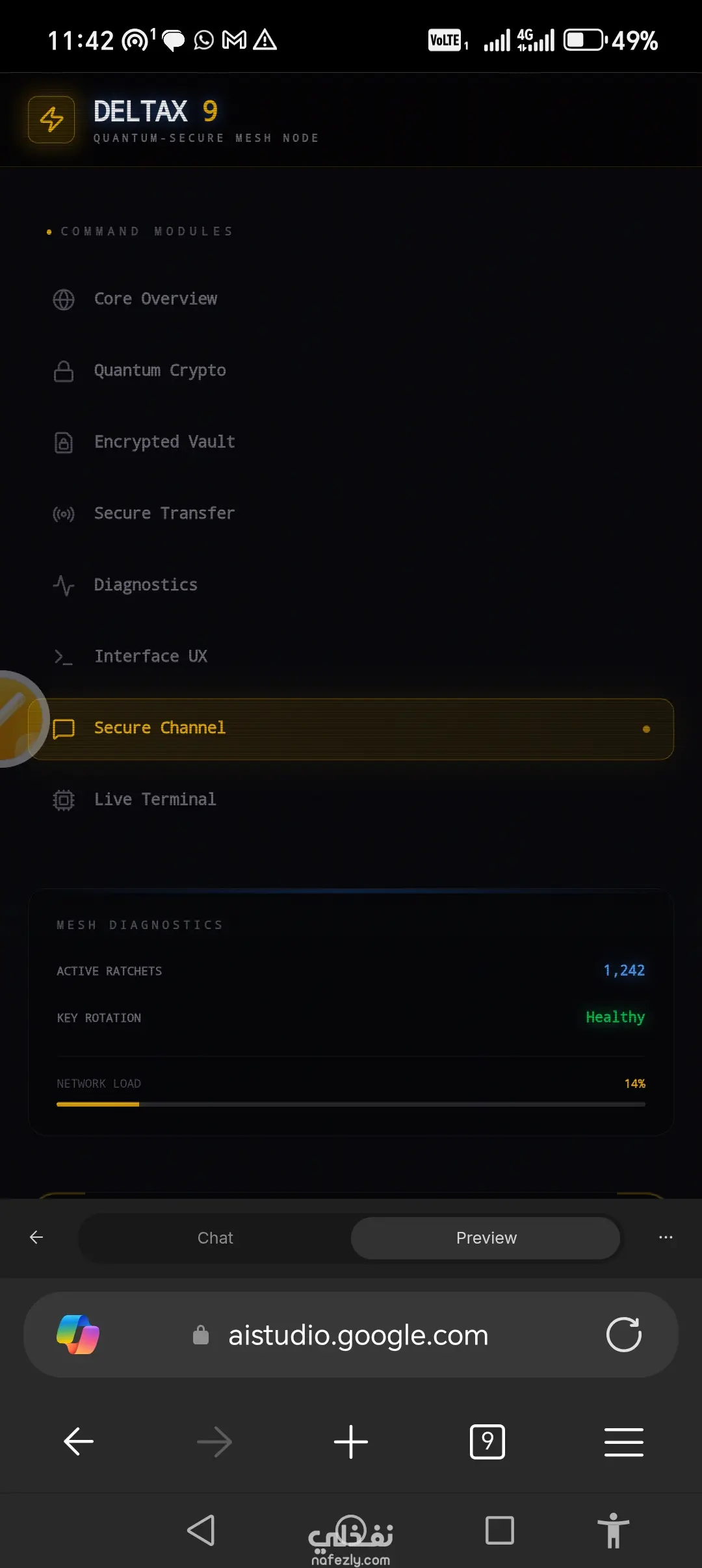Open the three-dot more options menu

coord(666,1237)
